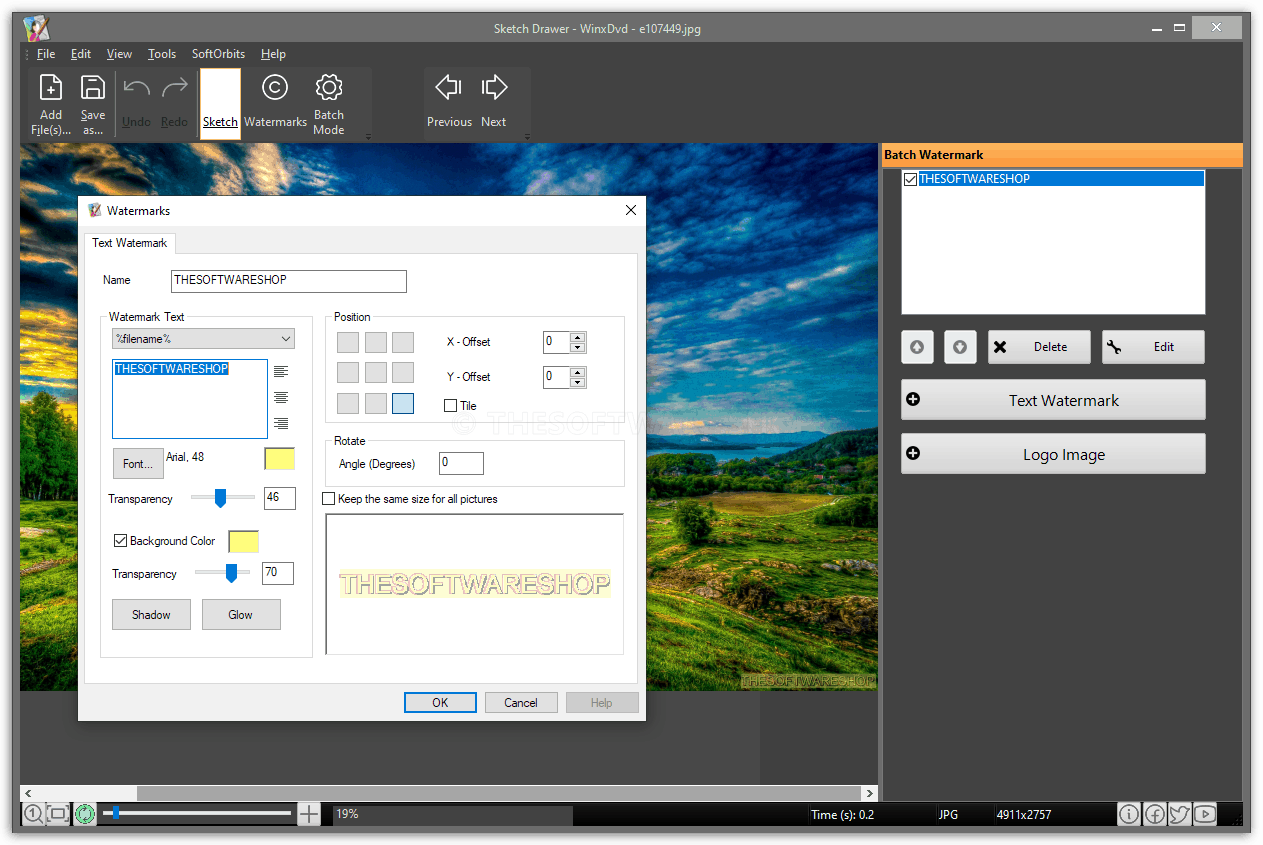
Task: Align watermark text left
Action: [281, 371]
